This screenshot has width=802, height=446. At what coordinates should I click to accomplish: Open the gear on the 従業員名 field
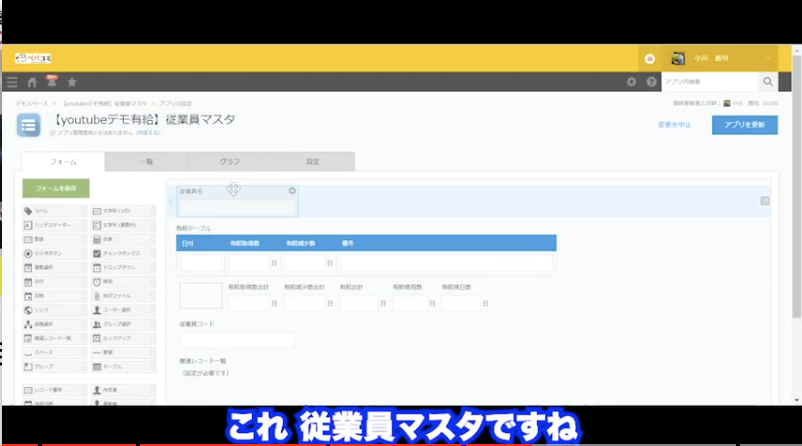click(292, 190)
